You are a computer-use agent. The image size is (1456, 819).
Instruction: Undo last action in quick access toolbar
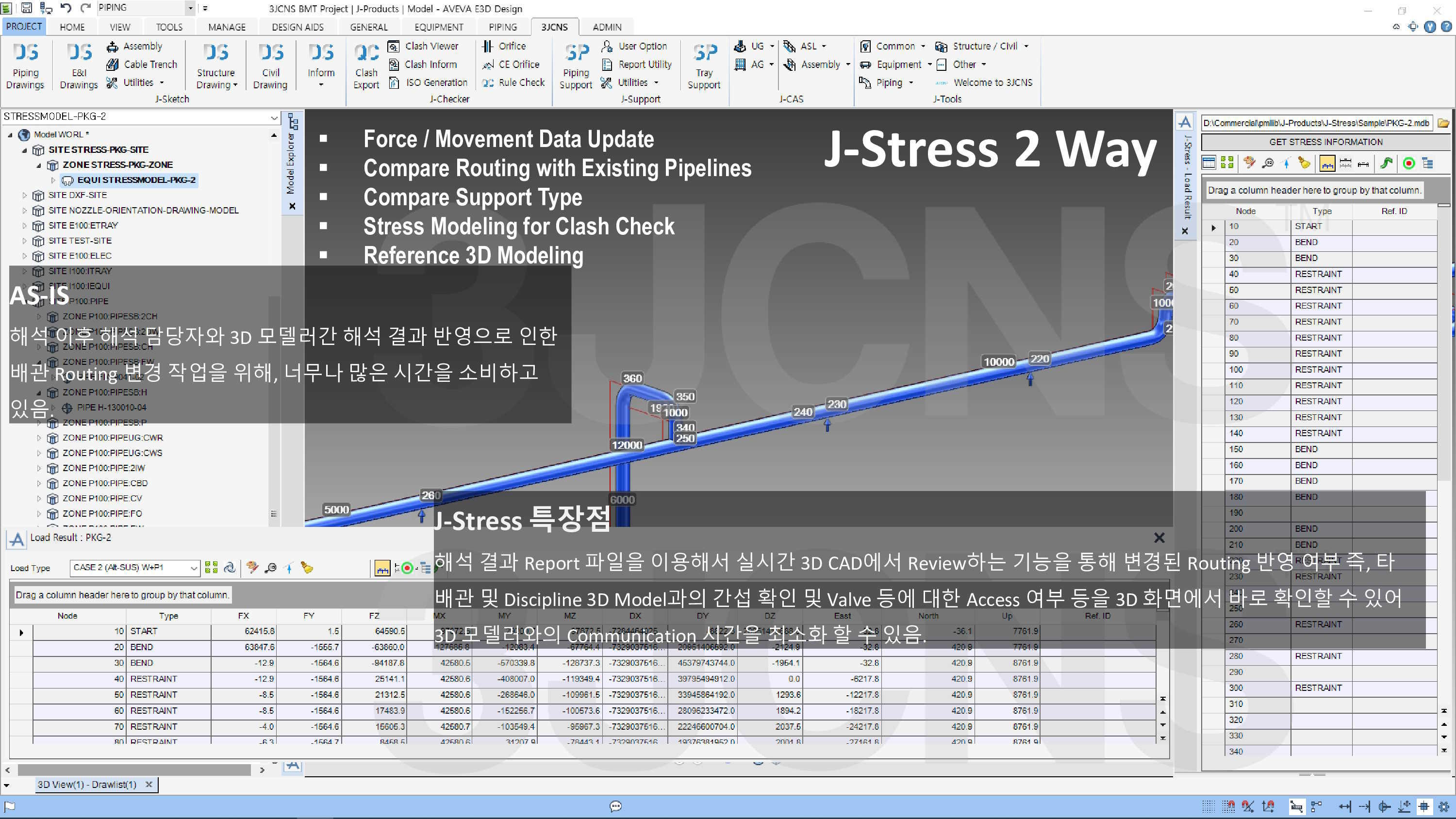(66, 8)
